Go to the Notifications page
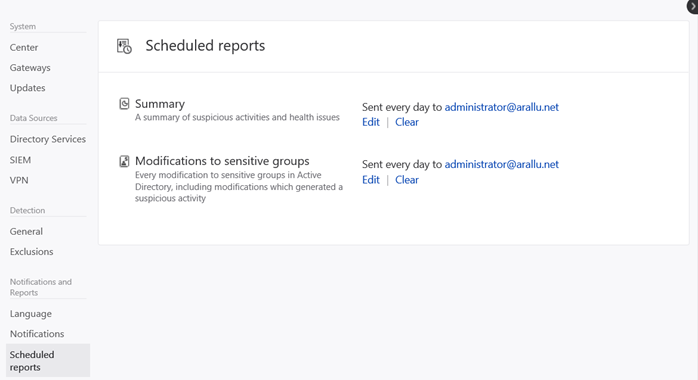 [37, 334]
